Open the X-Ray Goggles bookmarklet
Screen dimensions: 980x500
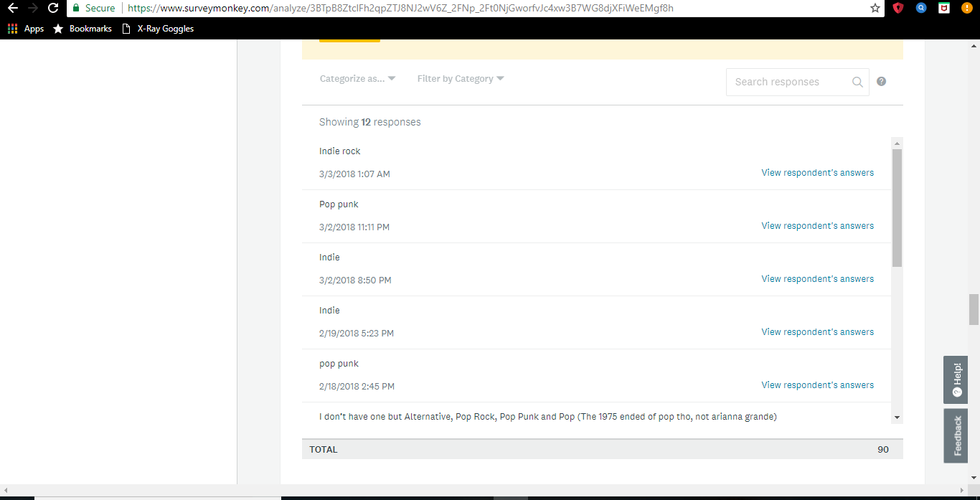click(158, 29)
